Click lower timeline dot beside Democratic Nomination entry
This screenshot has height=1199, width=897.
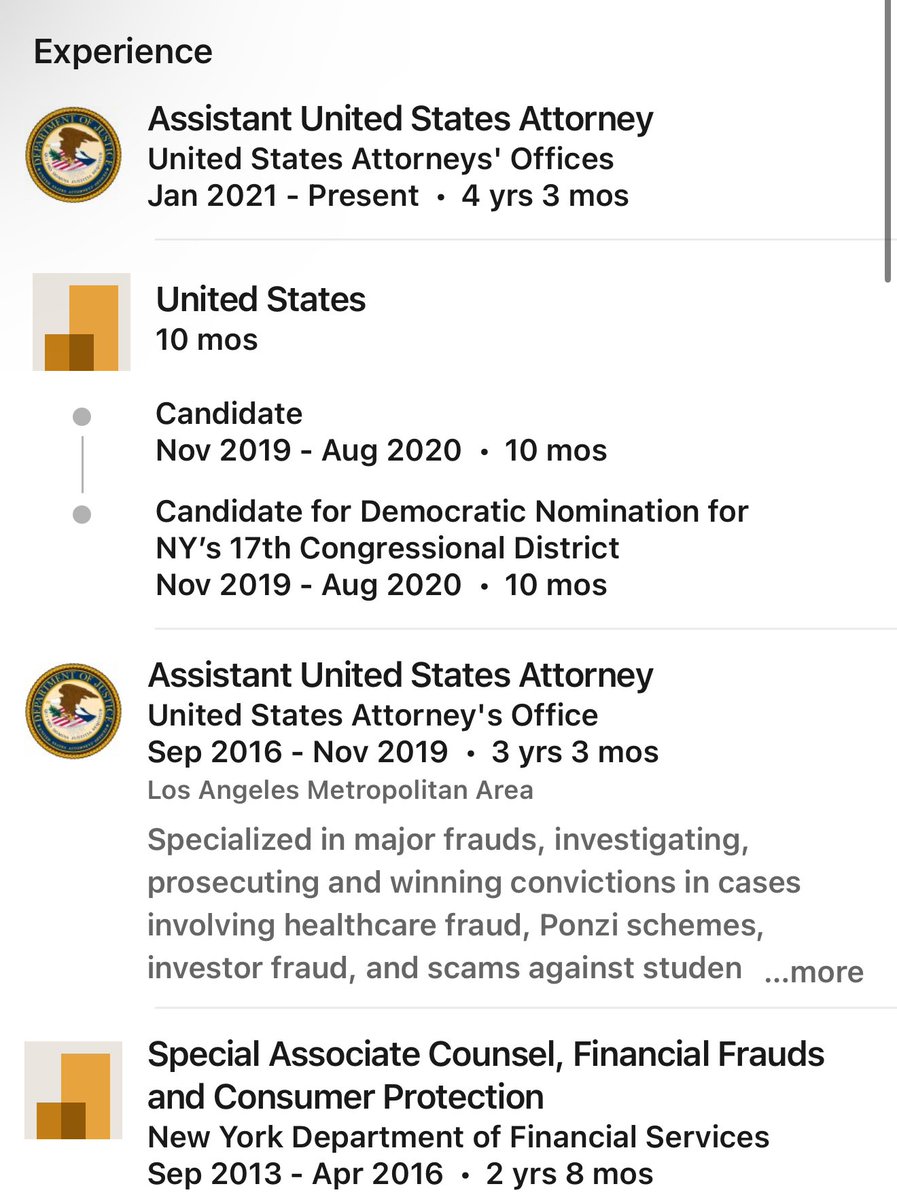pos(83,514)
